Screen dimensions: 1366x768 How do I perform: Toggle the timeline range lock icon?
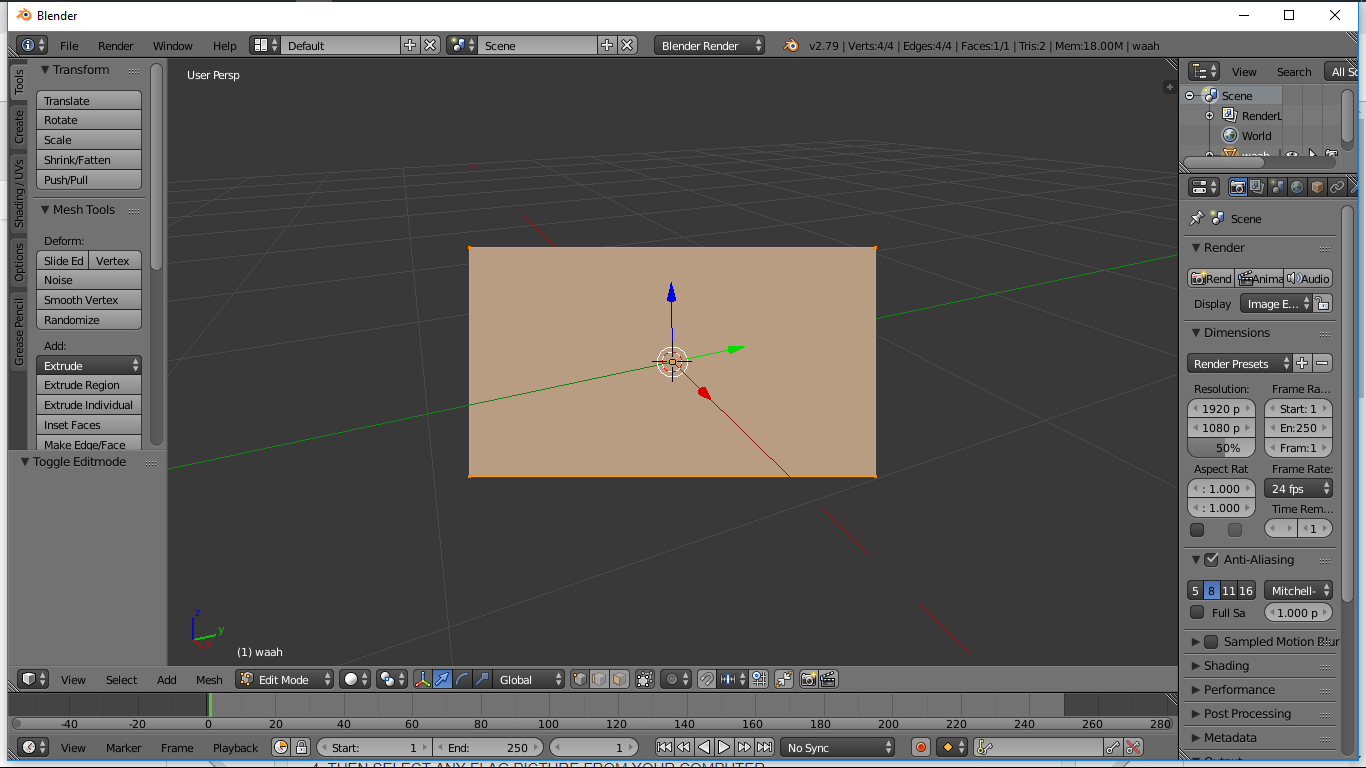pos(301,747)
